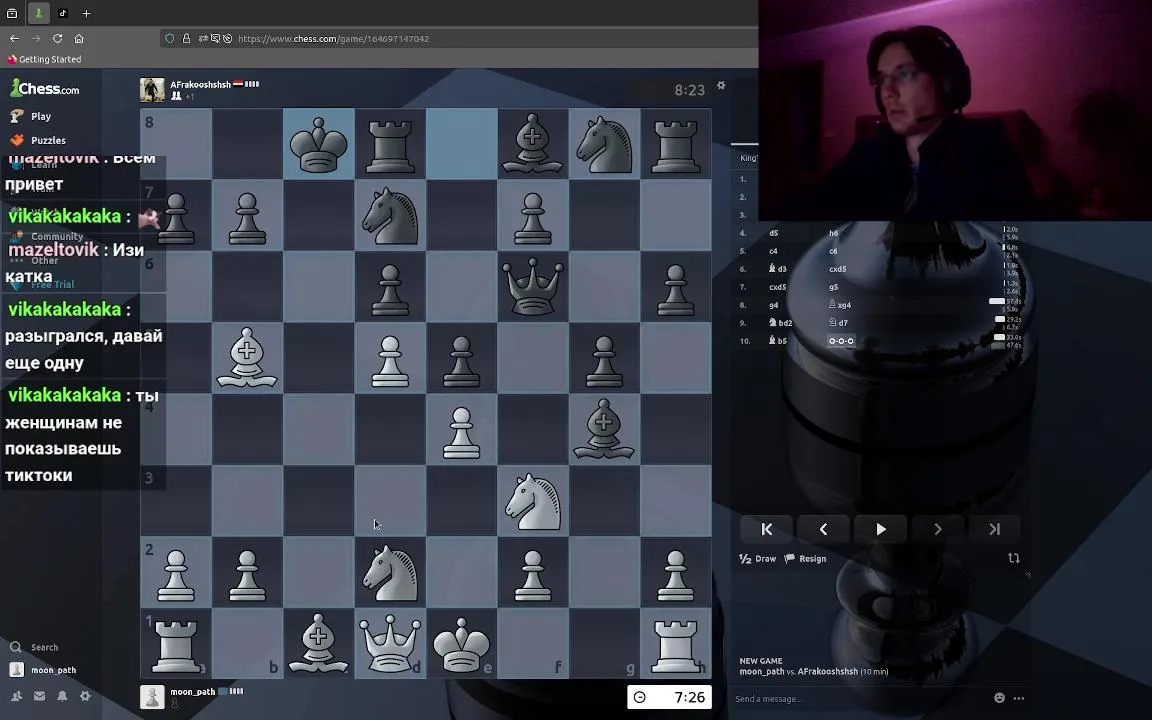Reload the page in browser
1152x720 pixels.
[57, 38]
